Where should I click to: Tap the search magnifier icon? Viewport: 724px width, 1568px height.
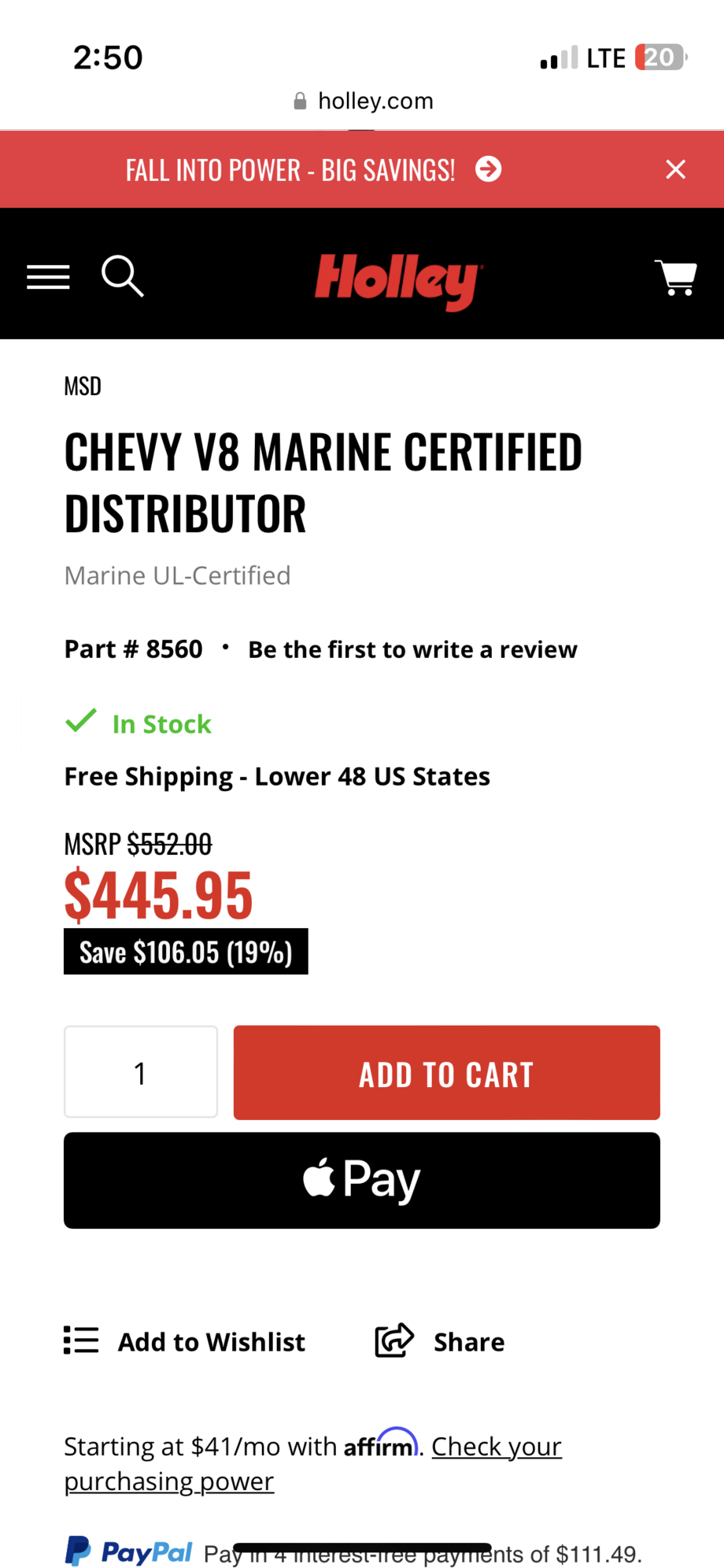click(x=122, y=276)
